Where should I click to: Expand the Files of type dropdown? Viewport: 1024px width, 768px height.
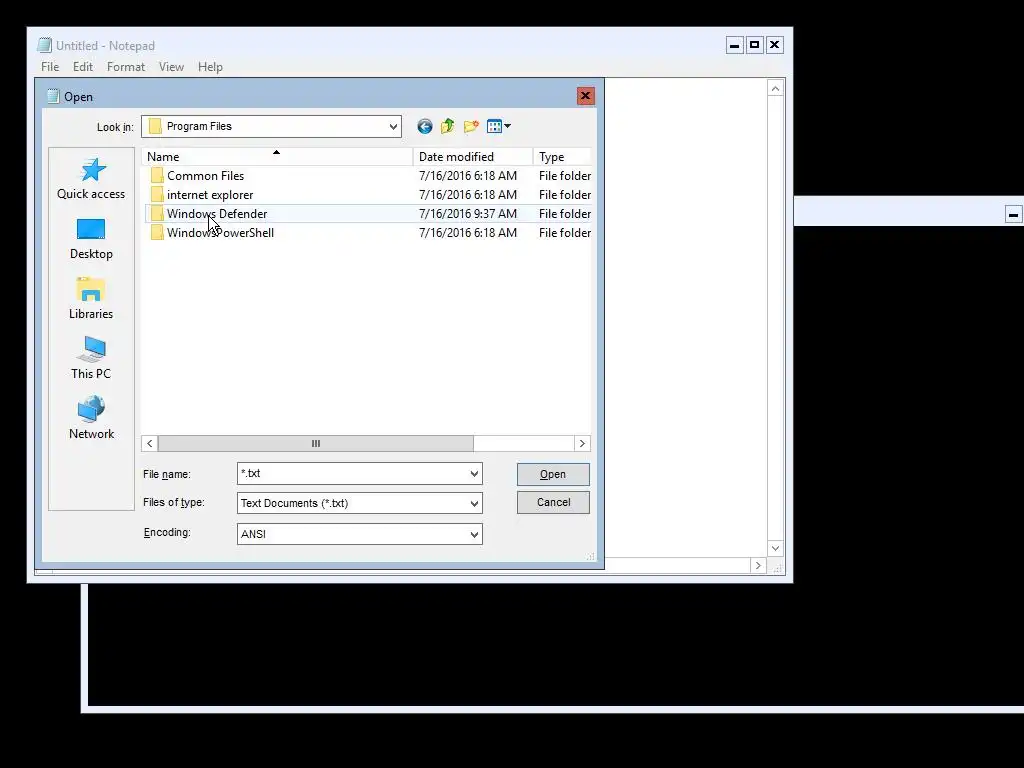(474, 504)
